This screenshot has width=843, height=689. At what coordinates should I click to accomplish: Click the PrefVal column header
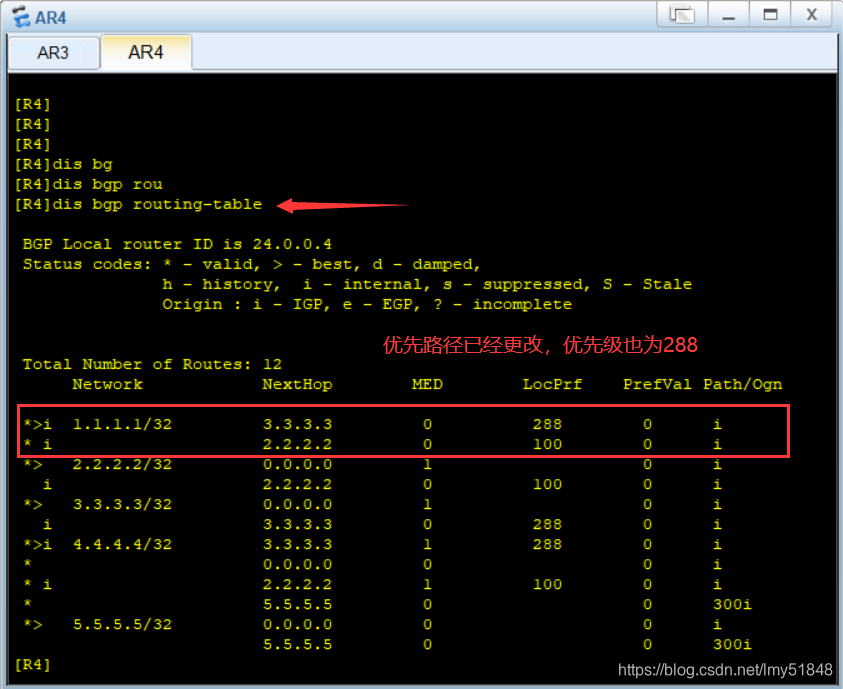(x=657, y=384)
